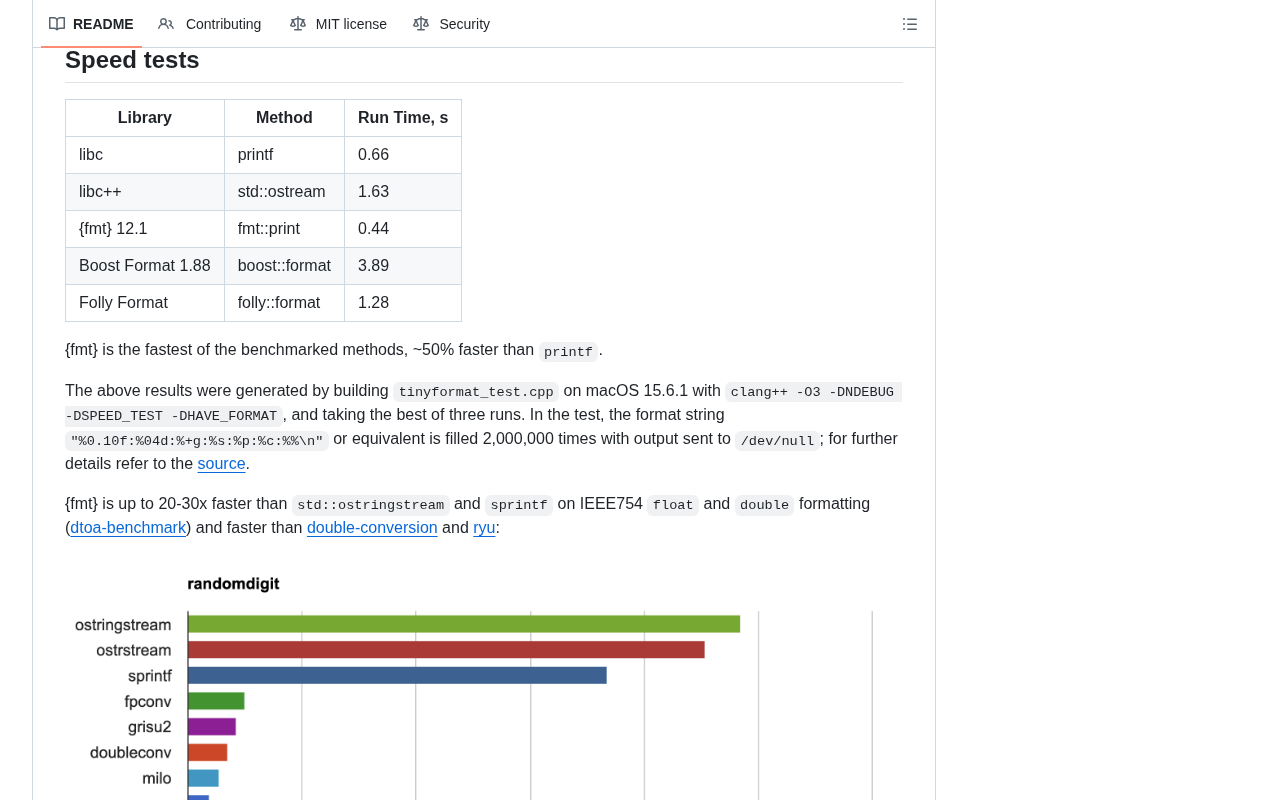Viewport: 1280px width, 800px height.
Task: Open the outline table of contents icon
Action: (x=910, y=24)
